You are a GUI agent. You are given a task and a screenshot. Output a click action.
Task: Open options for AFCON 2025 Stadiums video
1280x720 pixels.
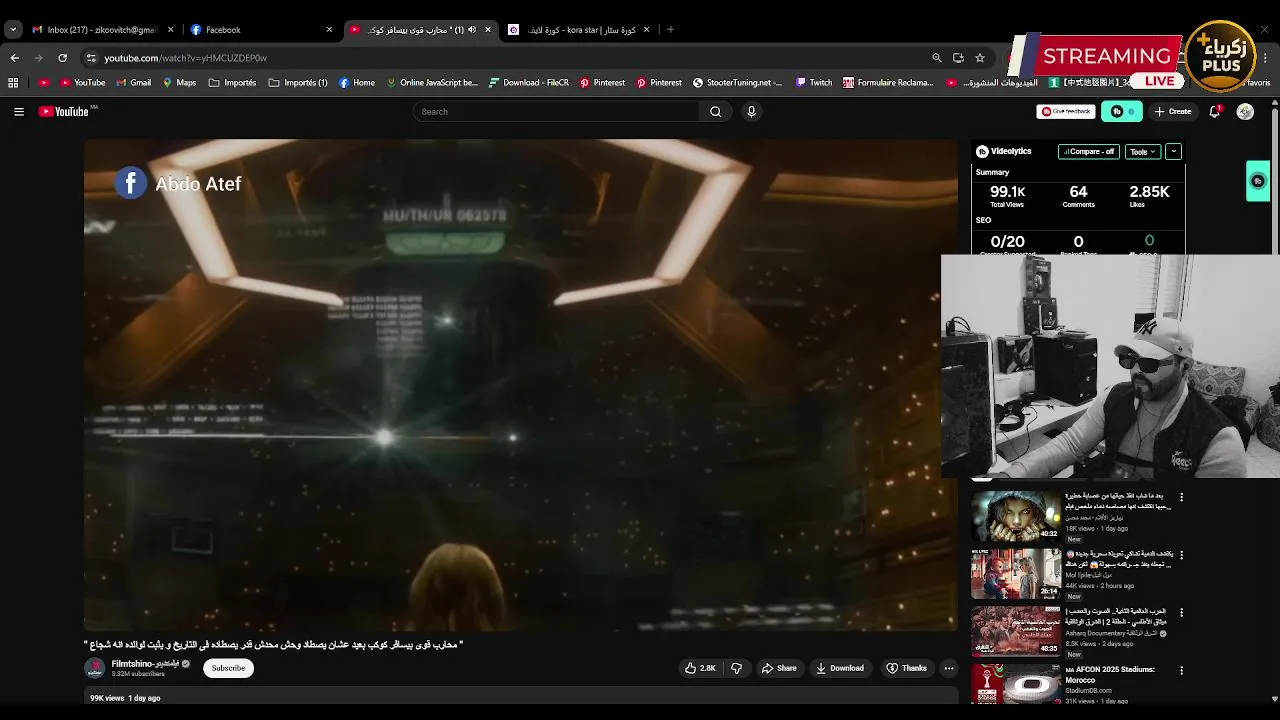(1181, 669)
